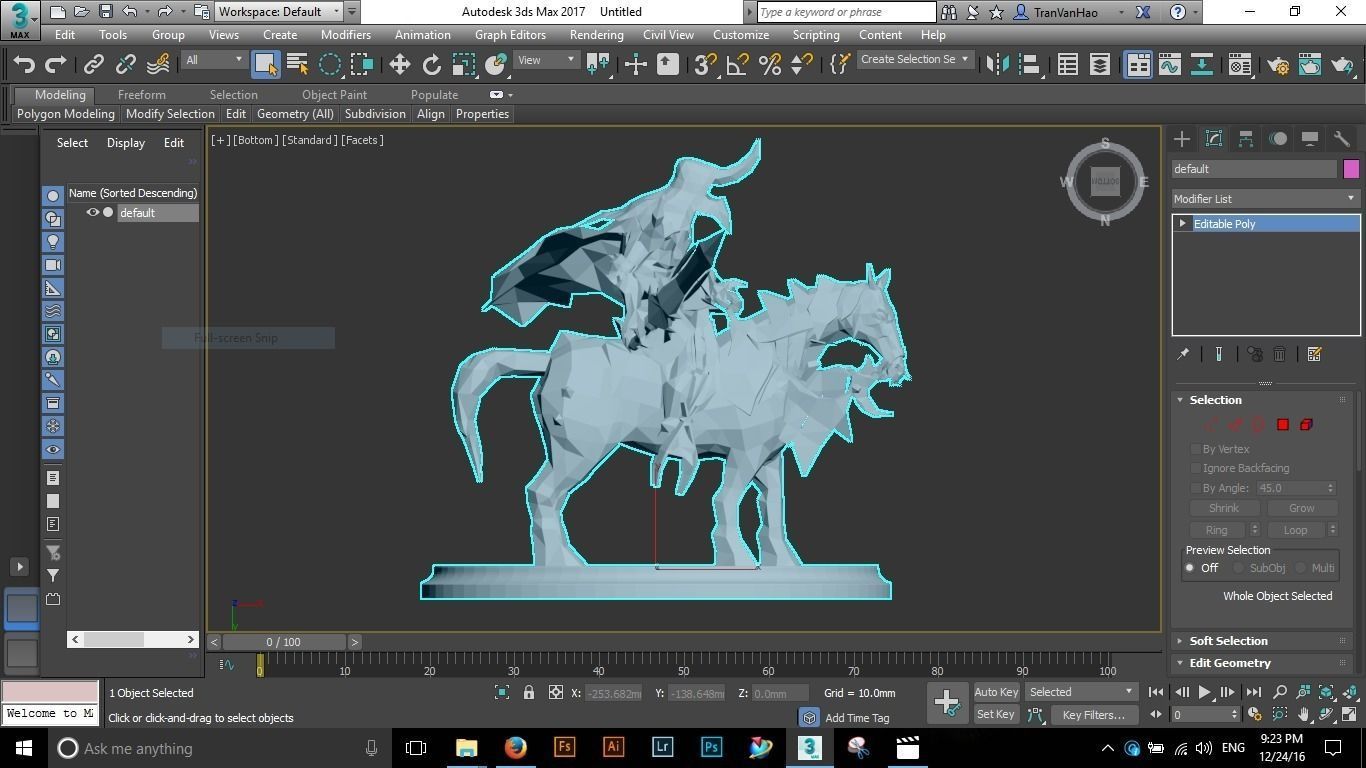The width and height of the screenshot is (1366, 768).
Task: Switch to the Freeform ribbon tab
Action: [142, 95]
